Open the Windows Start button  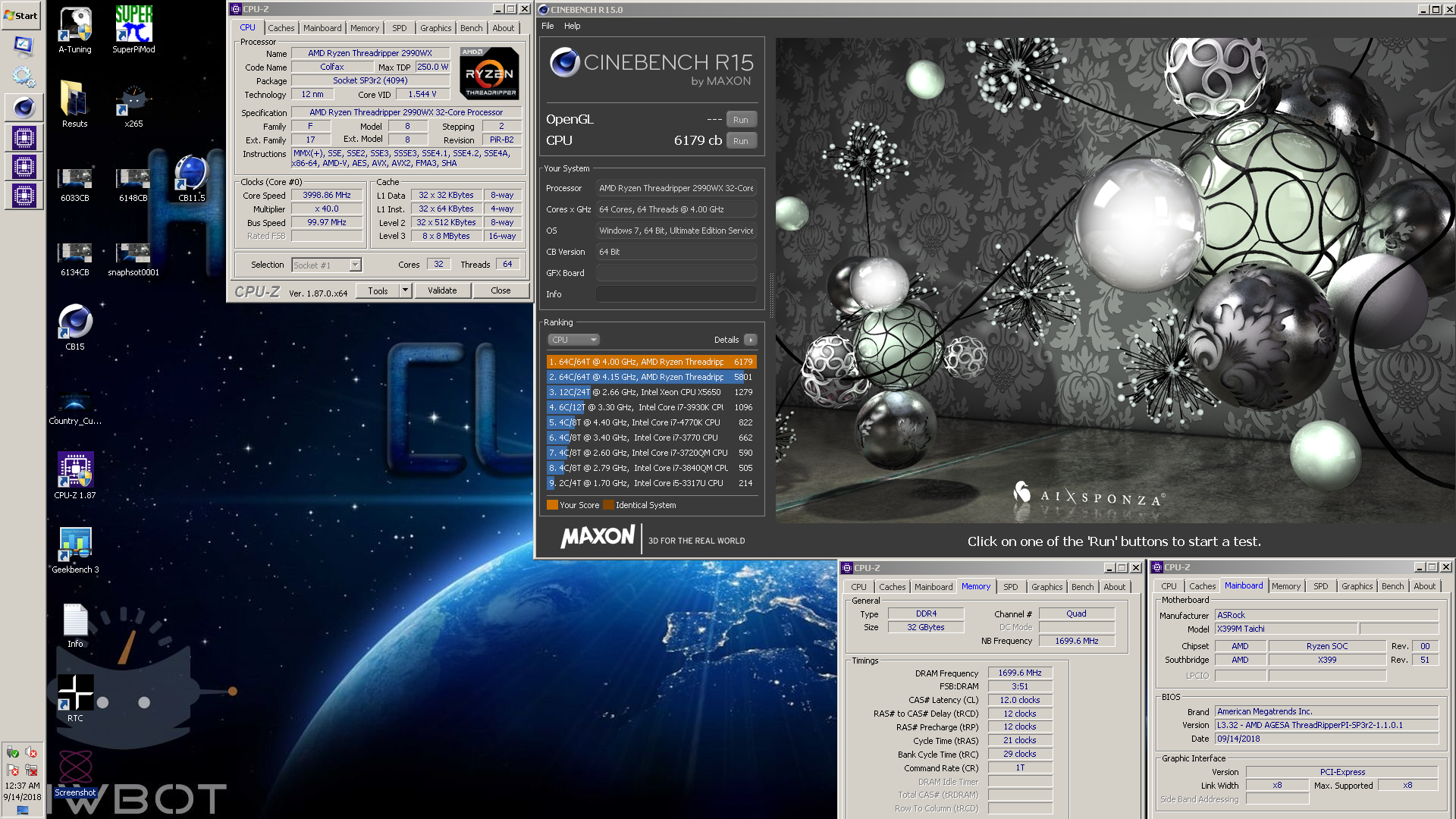click(21, 15)
